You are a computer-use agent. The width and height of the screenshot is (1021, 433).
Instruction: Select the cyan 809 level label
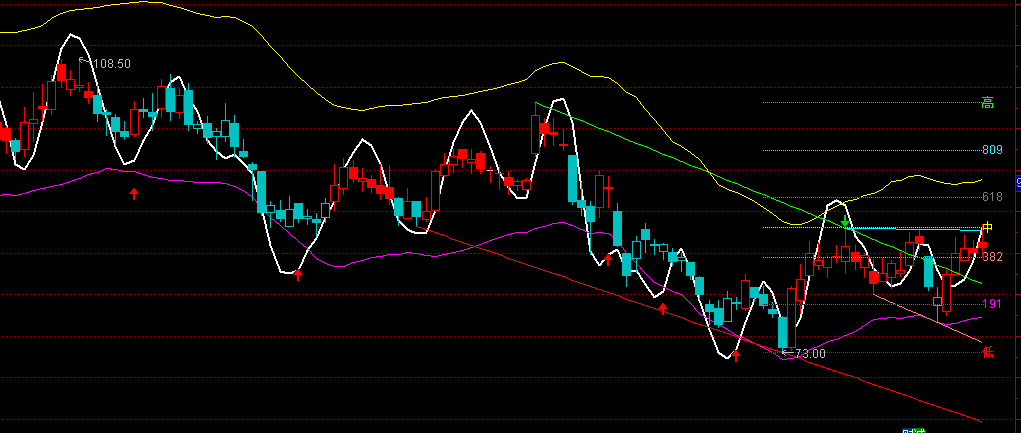pos(992,150)
